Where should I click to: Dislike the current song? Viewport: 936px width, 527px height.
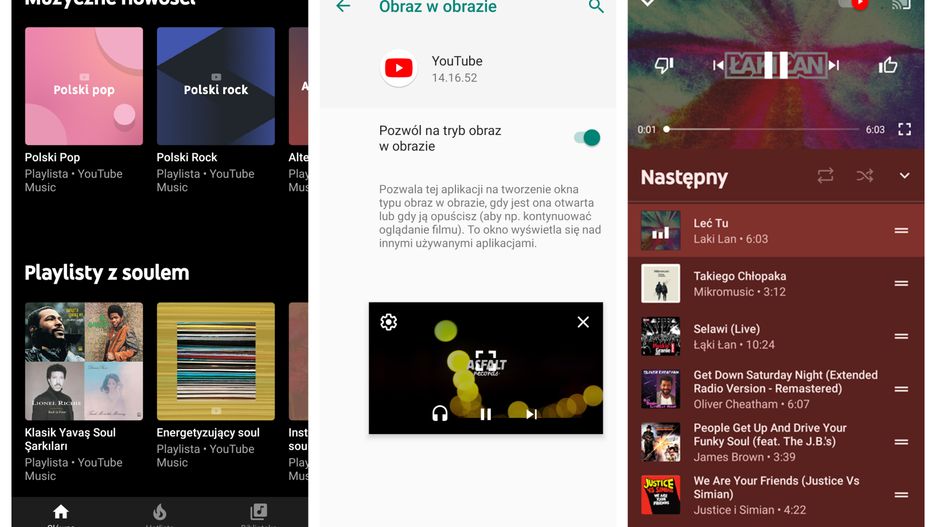pos(664,65)
